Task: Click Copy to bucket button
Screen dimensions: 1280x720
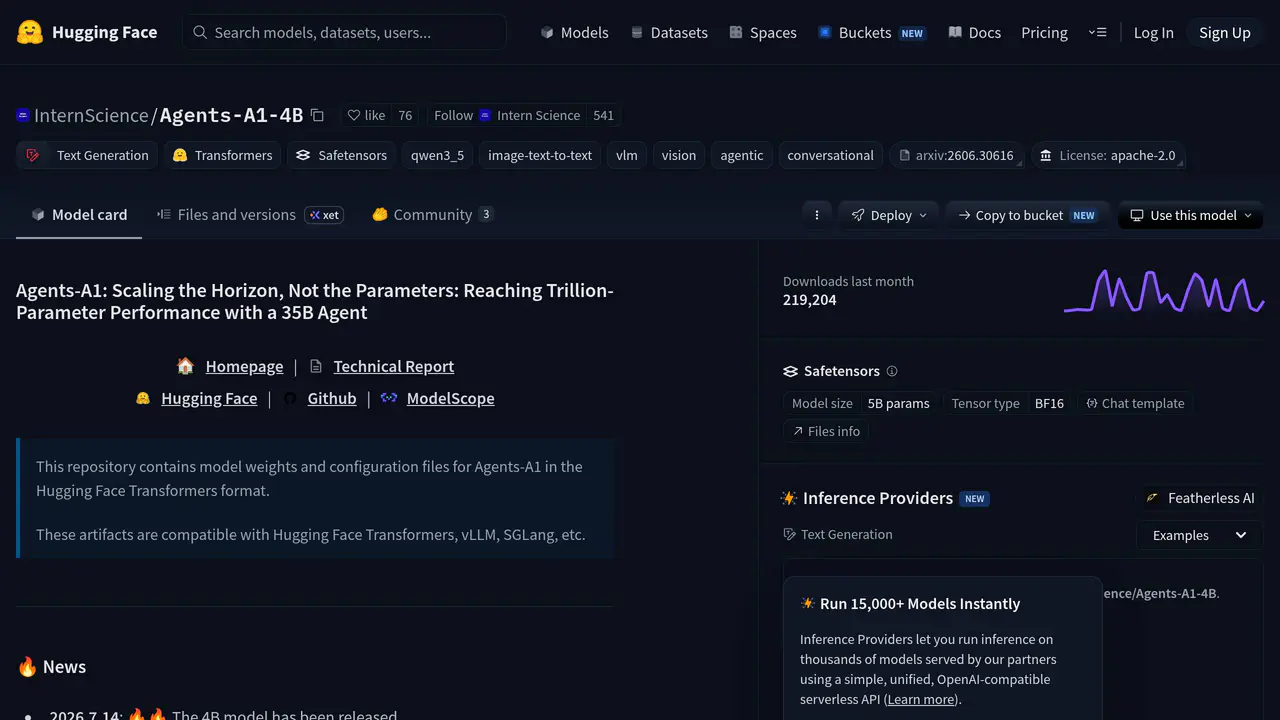Action: (1027, 215)
